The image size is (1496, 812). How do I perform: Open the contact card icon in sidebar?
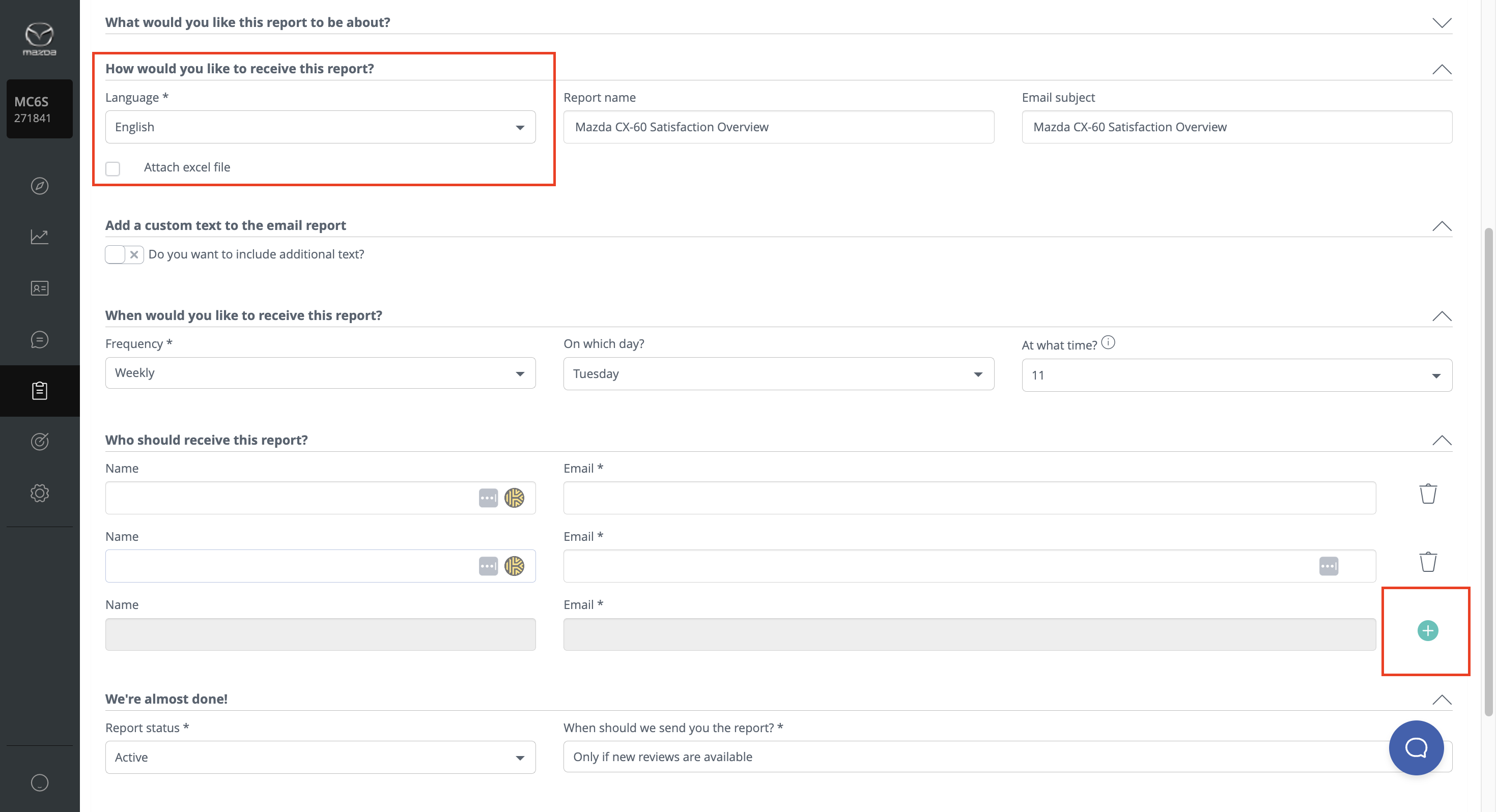[x=40, y=288]
